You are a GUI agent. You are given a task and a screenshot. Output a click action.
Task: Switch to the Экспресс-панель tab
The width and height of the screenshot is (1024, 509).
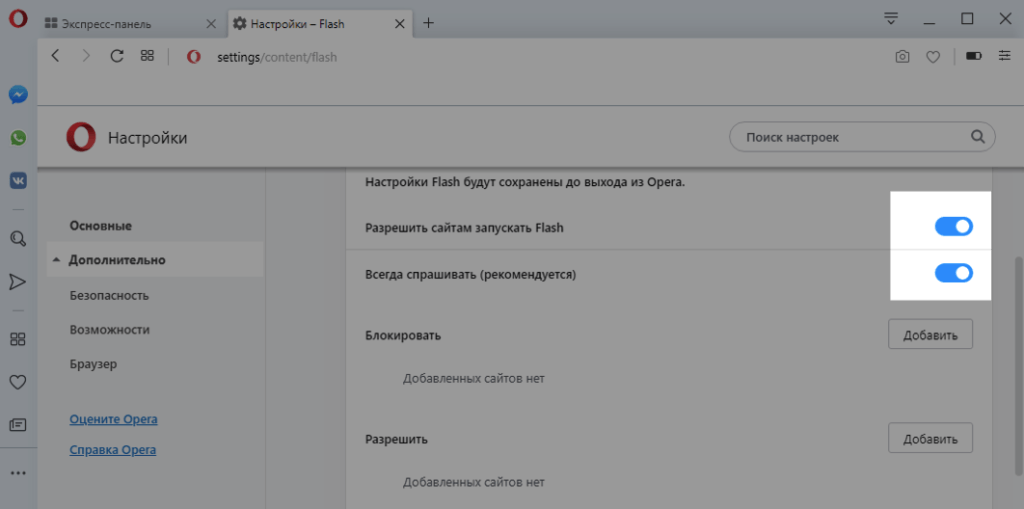click(x=133, y=24)
